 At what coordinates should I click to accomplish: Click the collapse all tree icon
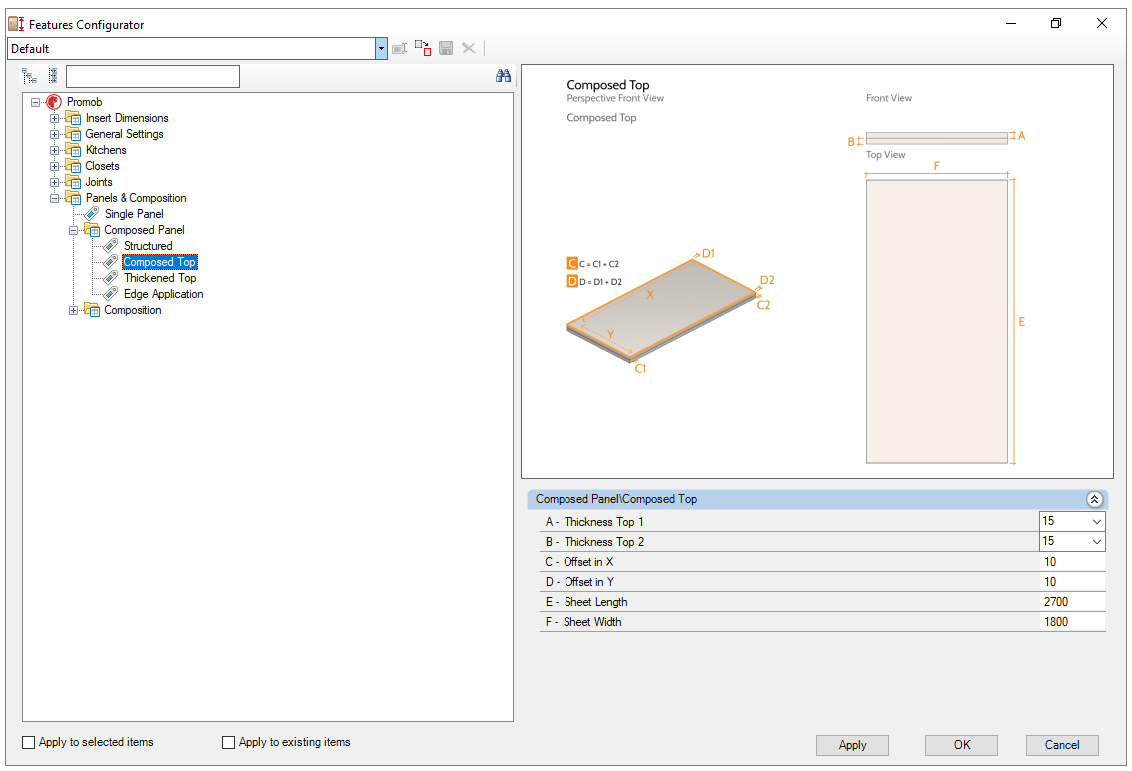coord(52,76)
